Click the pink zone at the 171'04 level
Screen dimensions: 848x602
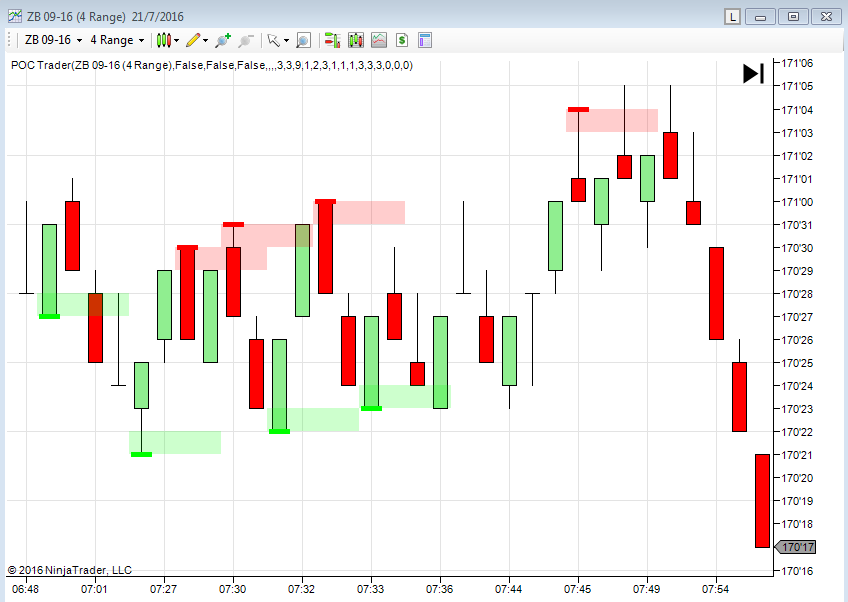(612, 121)
